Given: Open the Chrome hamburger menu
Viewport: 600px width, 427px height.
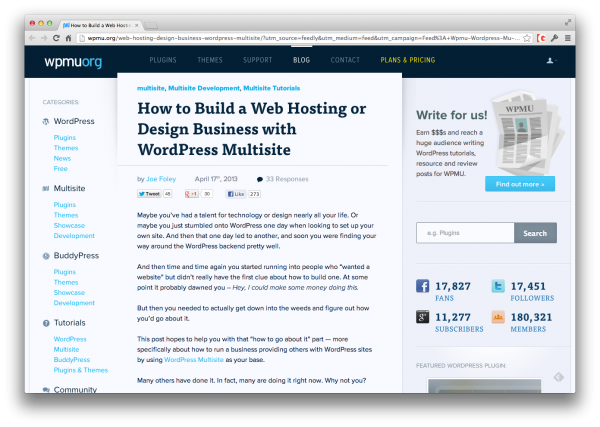Looking at the screenshot, I should point(567,38).
